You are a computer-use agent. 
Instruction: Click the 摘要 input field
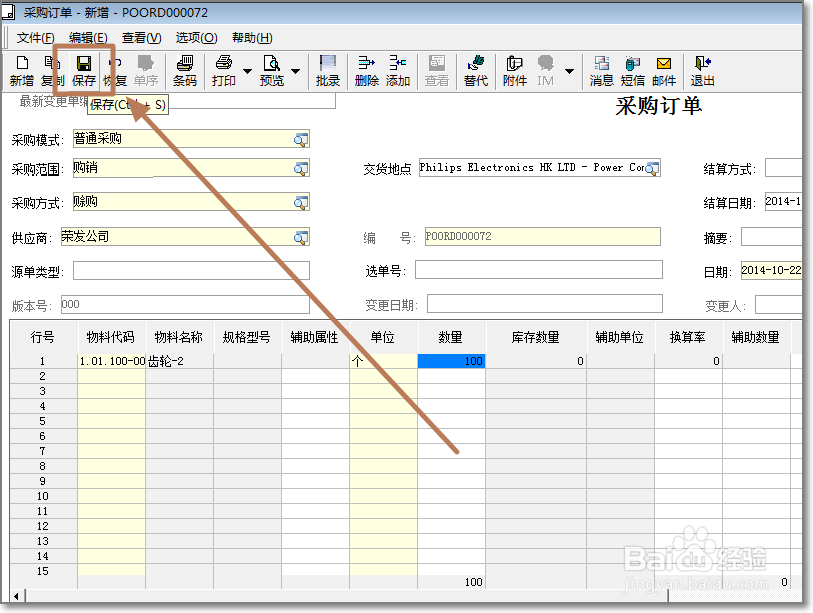coord(772,236)
